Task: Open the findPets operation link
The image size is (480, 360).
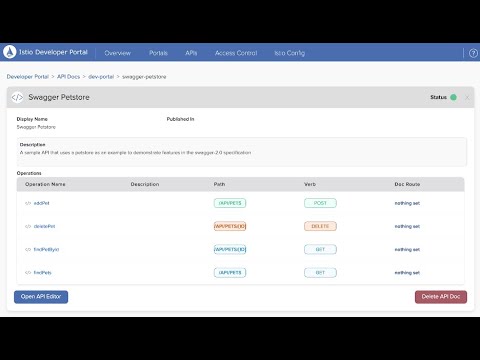Action: [x=43, y=273]
